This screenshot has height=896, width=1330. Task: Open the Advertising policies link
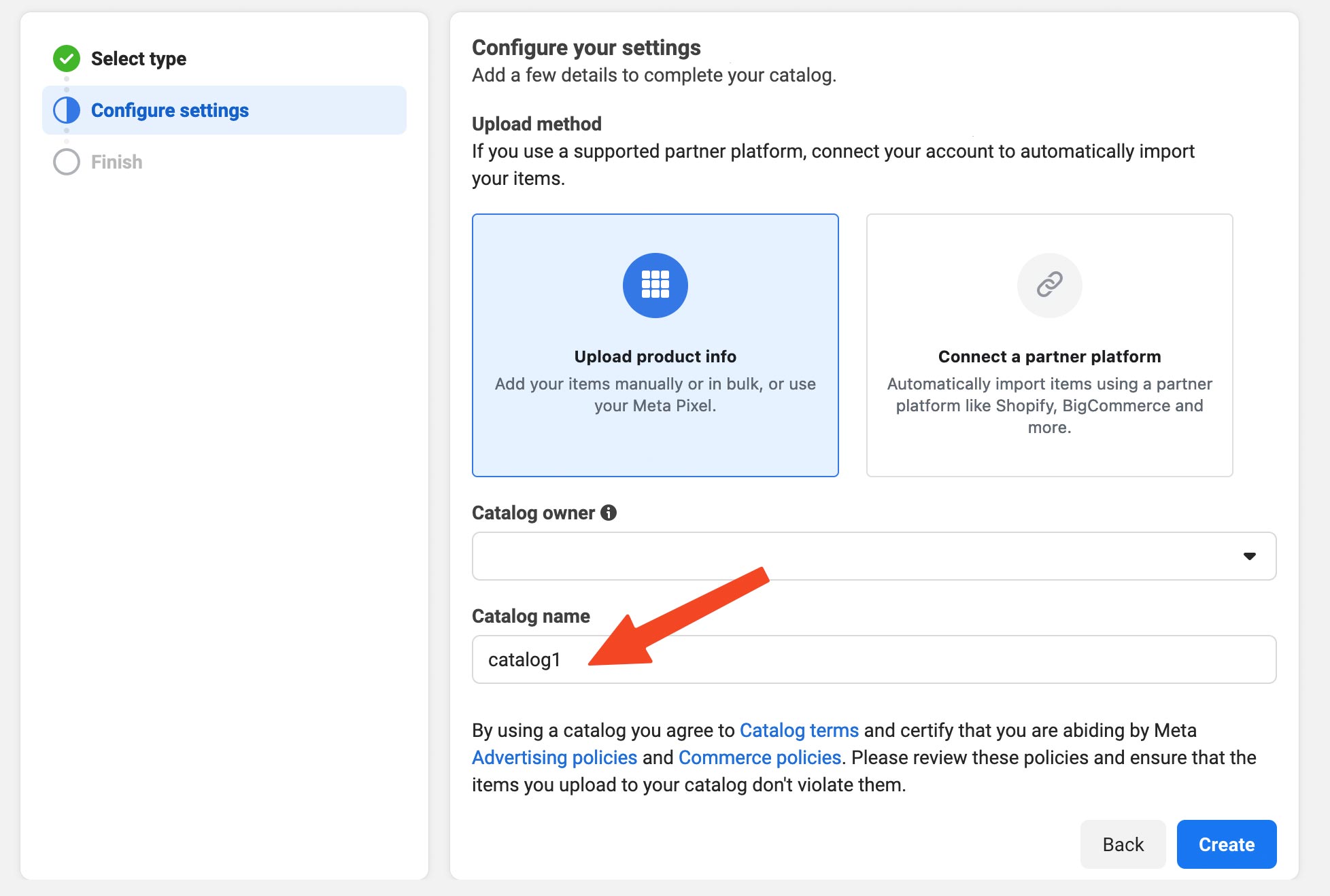click(x=554, y=757)
